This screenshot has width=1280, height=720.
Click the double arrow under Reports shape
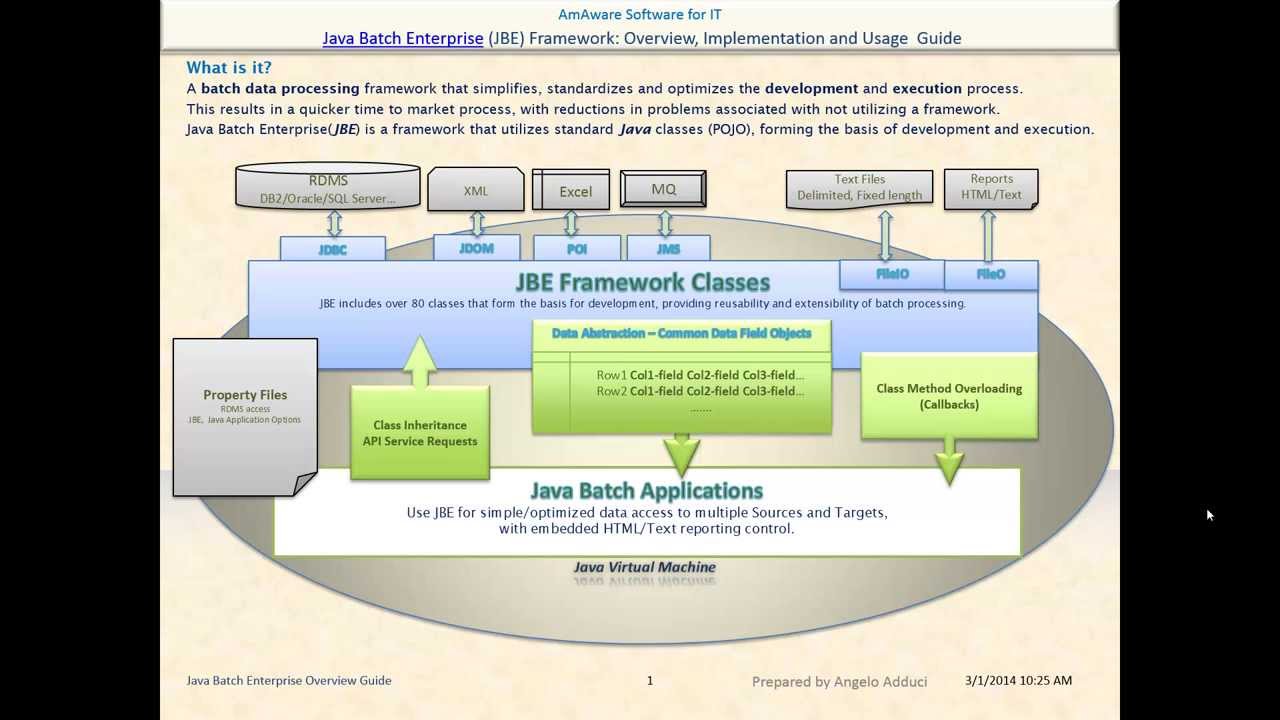[988, 235]
